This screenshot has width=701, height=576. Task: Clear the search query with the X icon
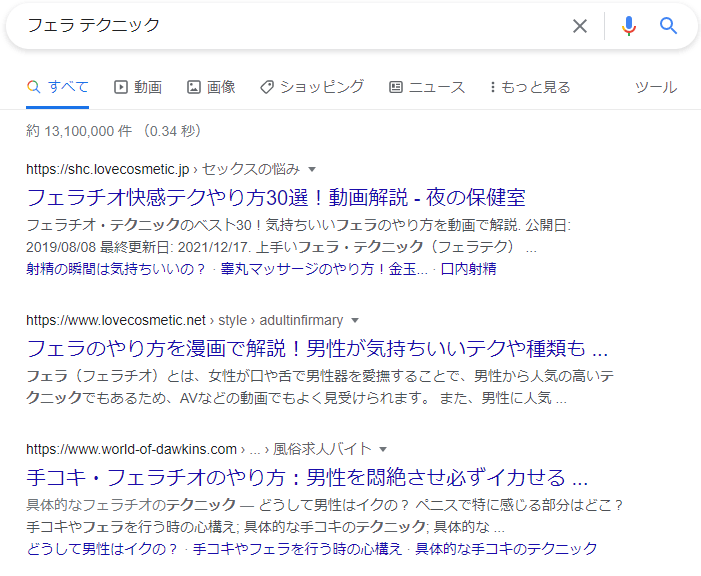580,26
